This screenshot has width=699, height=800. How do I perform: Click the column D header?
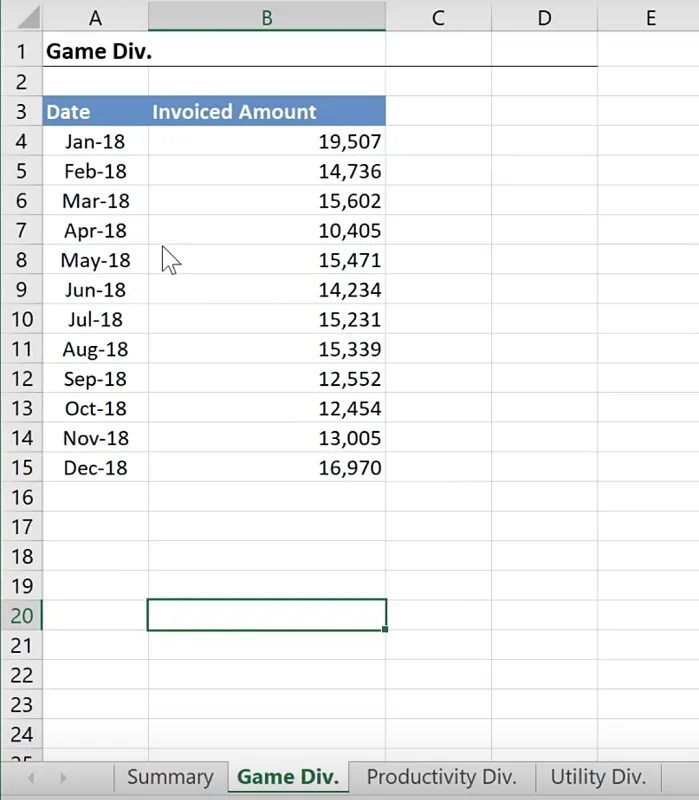pos(544,17)
